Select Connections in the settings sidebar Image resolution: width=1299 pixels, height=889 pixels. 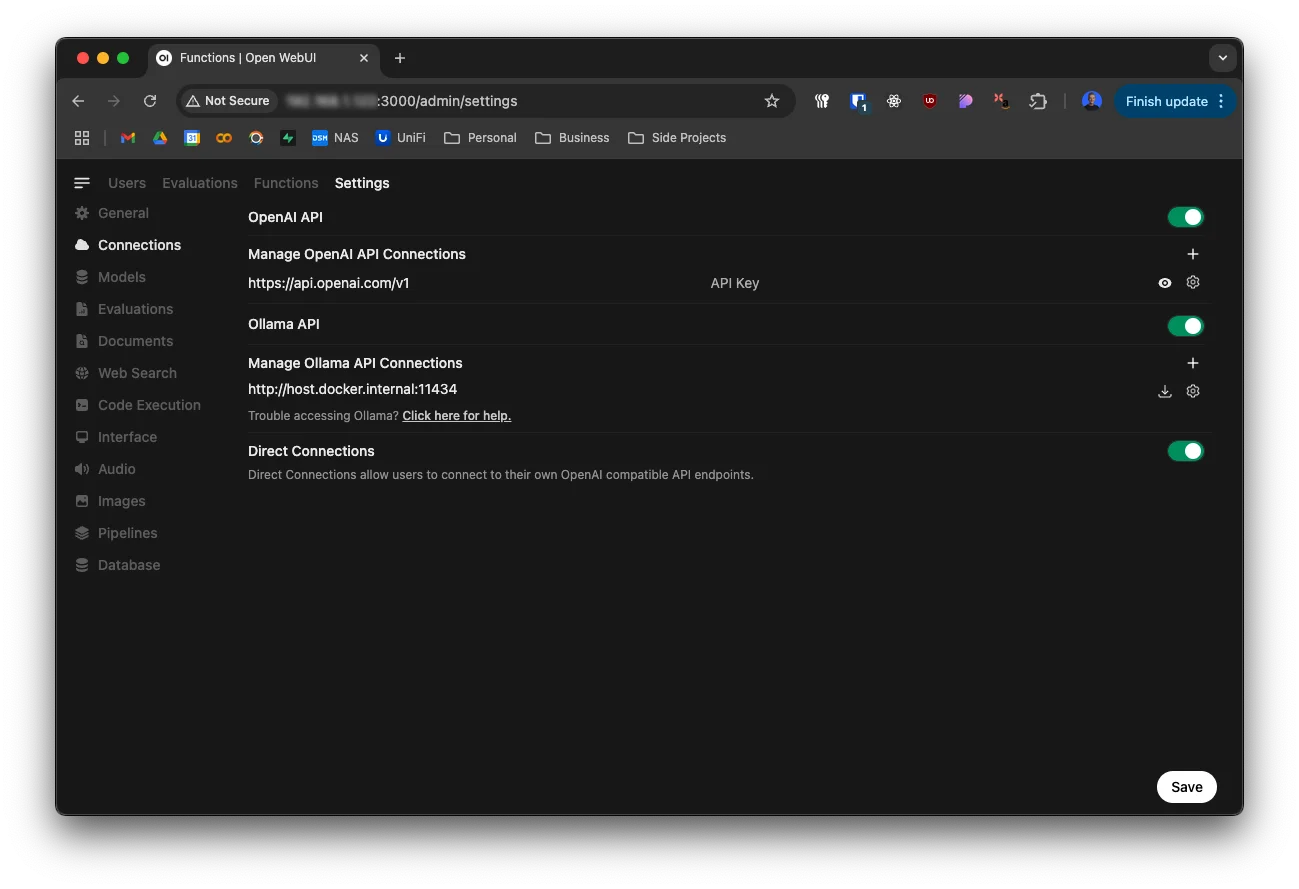tap(128, 245)
